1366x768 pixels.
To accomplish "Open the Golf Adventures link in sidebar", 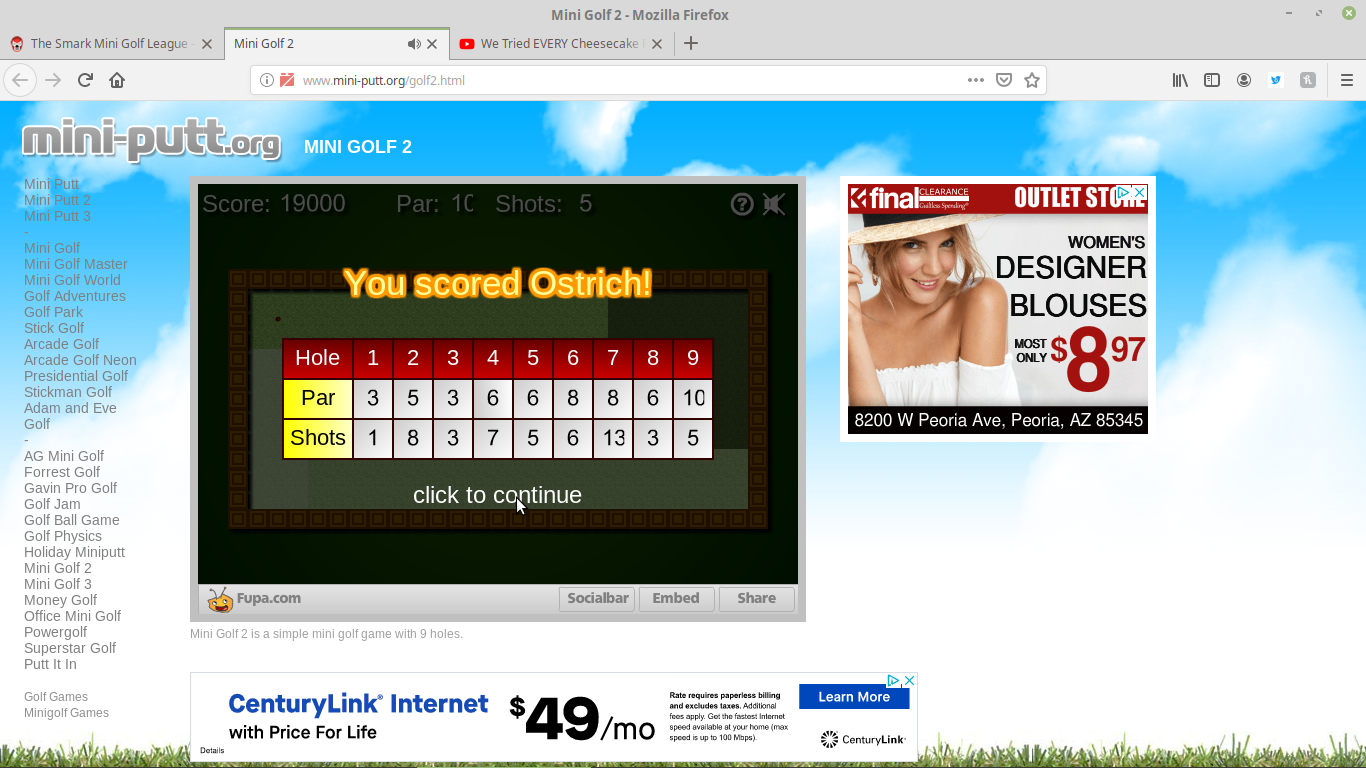I will point(75,296).
